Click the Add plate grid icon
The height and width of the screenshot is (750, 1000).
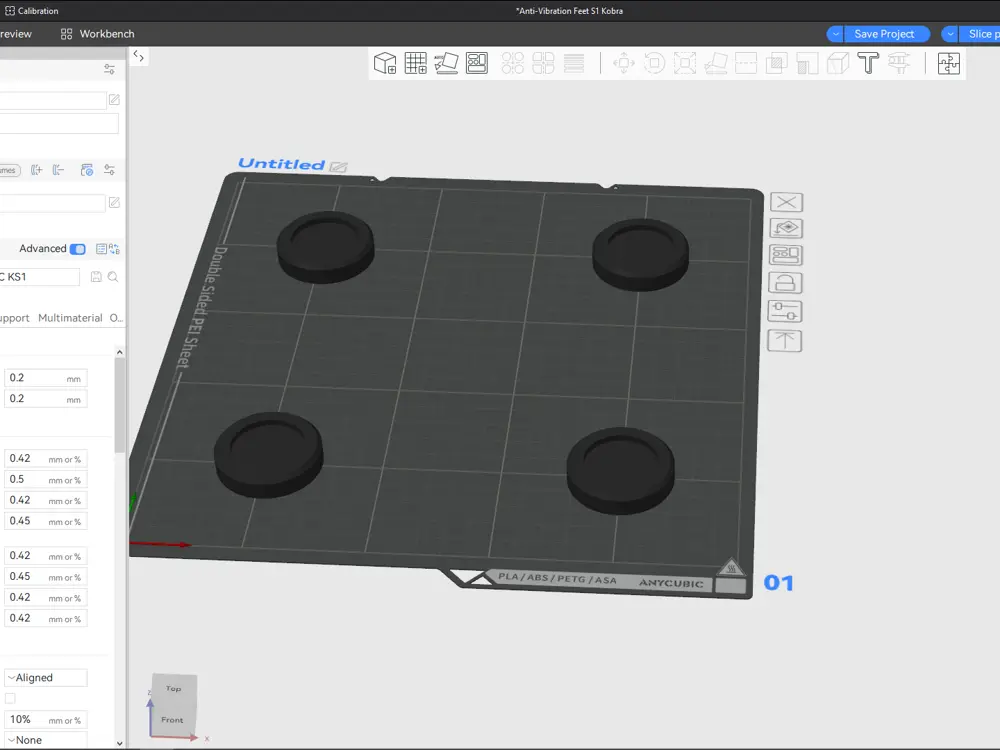pos(415,63)
